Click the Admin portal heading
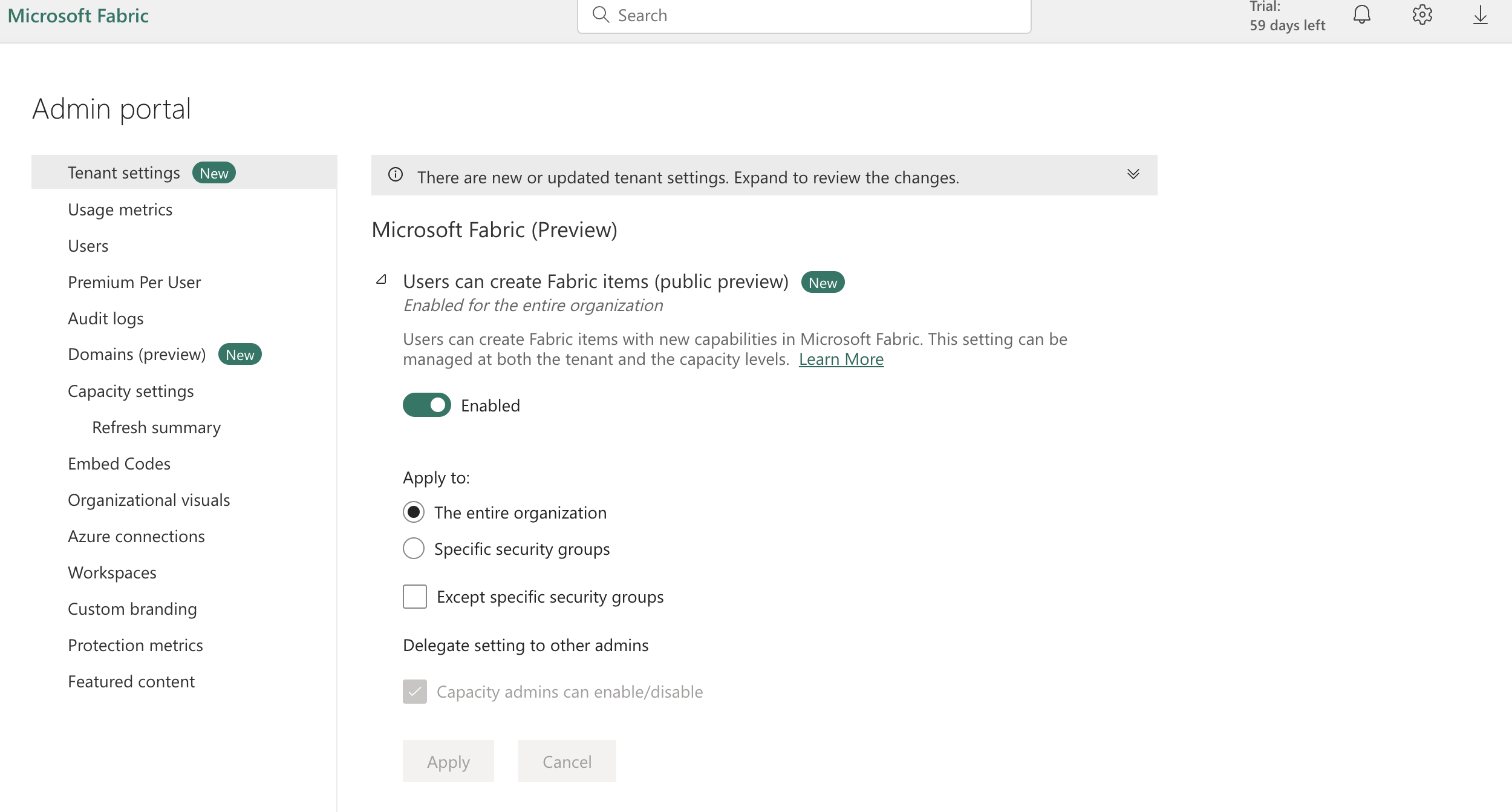 click(x=112, y=109)
